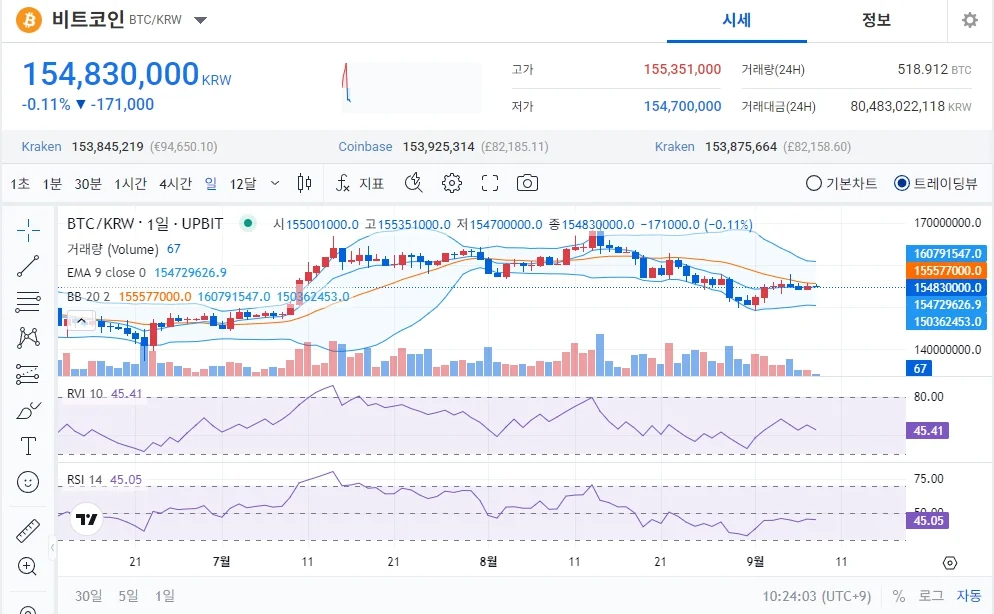The height and width of the screenshot is (614, 994).
Task: Set the chart range to 30일
Action: (88, 596)
